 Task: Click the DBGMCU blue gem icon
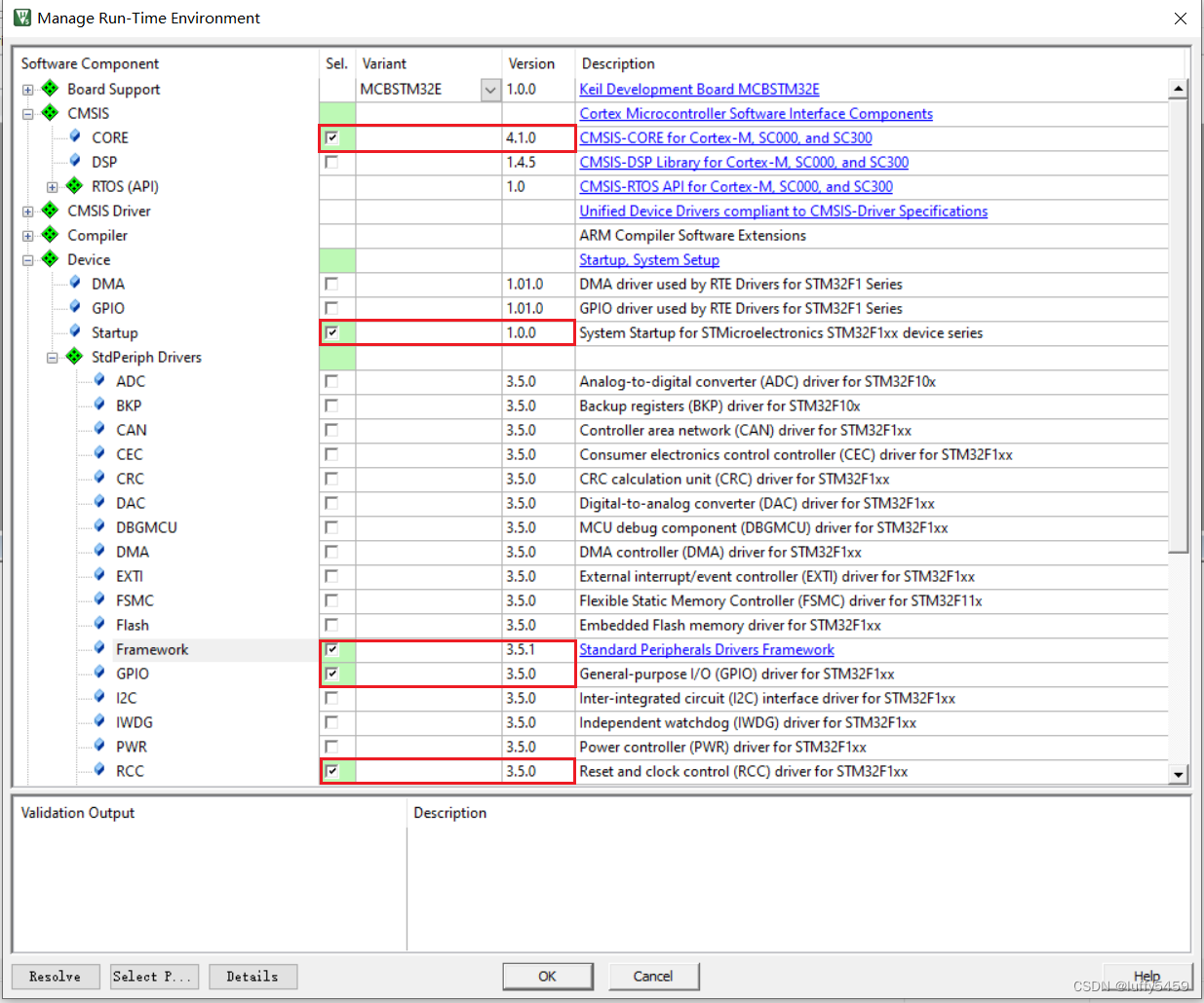pyautogui.click(x=99, y=526)
